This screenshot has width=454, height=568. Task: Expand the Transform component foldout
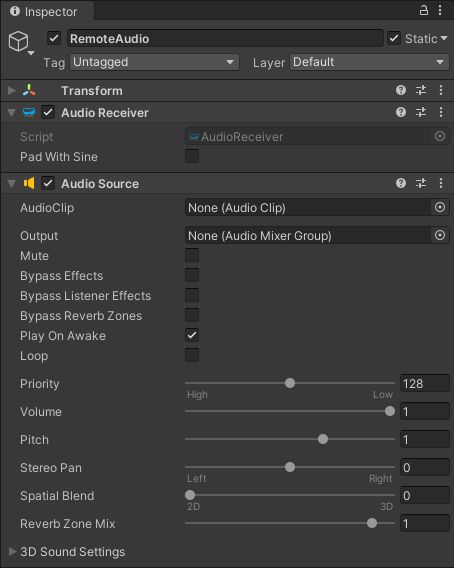12,90
